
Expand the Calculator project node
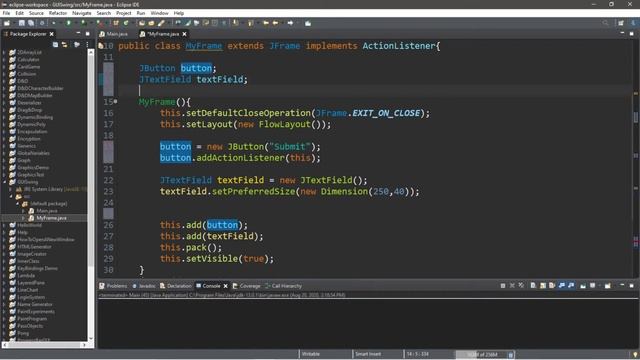click(x=4, y=60)
